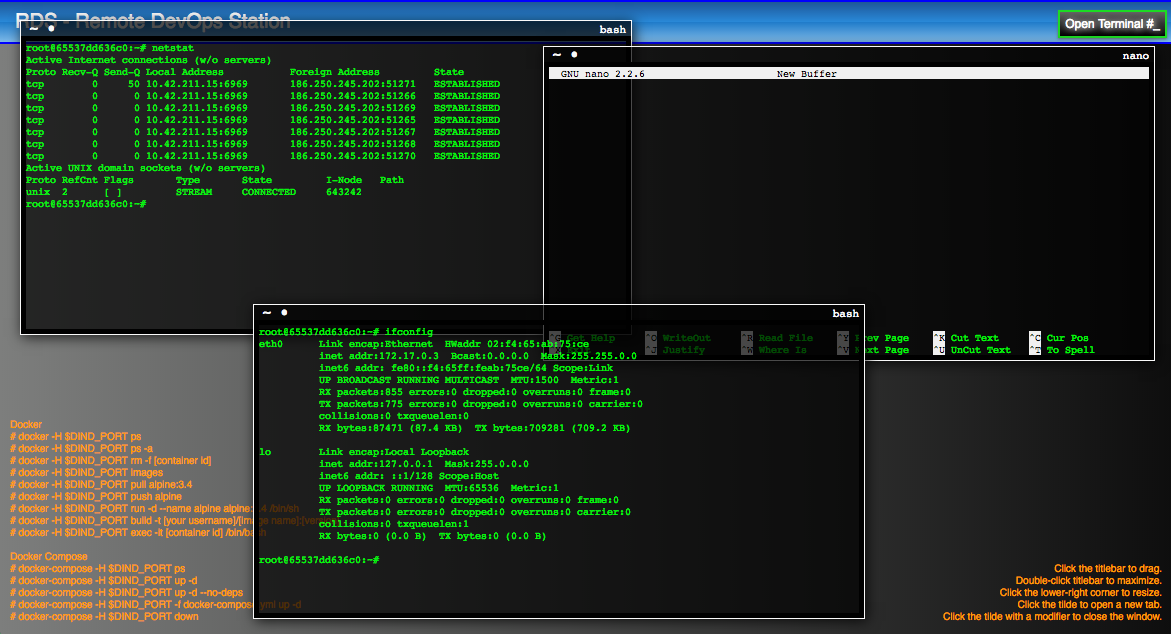This screenshot has width=1171, height=634.
Task: Click the eth0 interface label
Action: pos(271,344)
